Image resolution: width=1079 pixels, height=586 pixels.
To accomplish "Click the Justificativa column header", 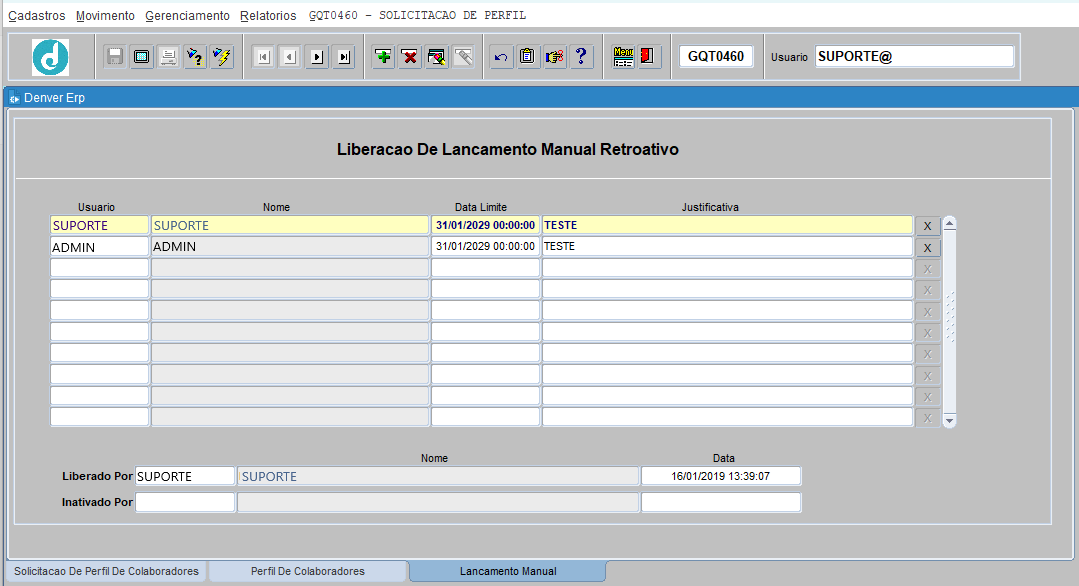I will (x=710, y=207).
